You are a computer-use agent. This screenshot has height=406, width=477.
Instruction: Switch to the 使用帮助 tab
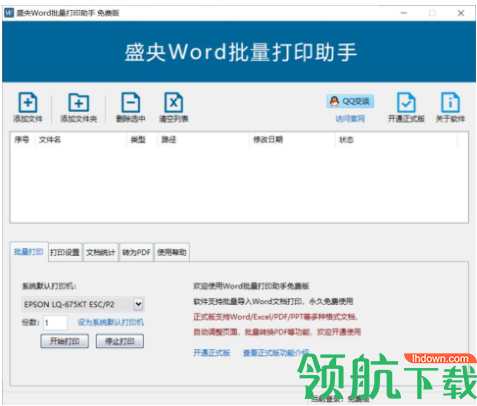click(x=172, y=252)
